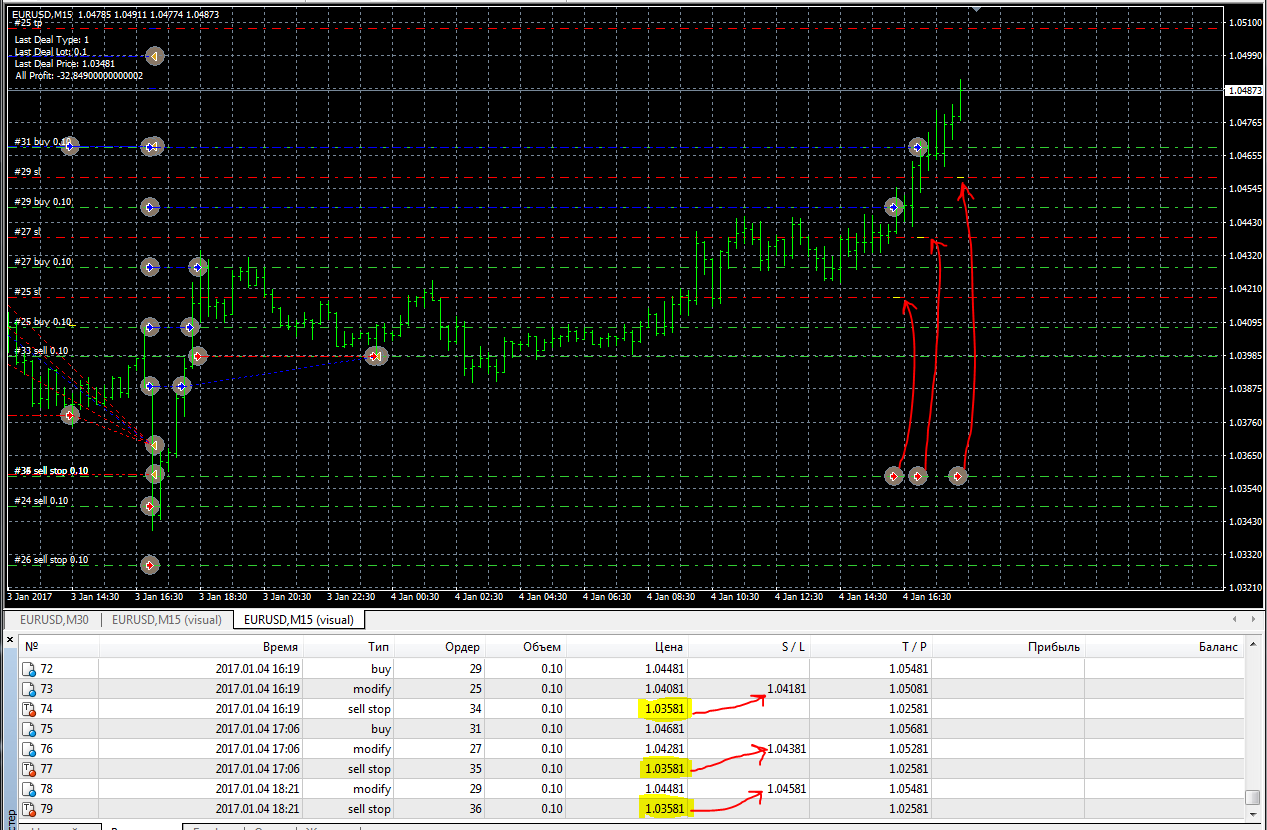The height and width of the screenshot is (830, 1267).
Task: Click the modify icon in row 73
Action: click(x=29, y=689)
